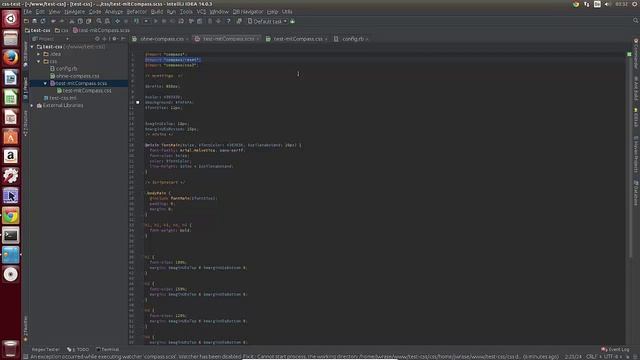Open the Ubuntu Dash home button
This screenshot has height=360, width=640.
11,18
